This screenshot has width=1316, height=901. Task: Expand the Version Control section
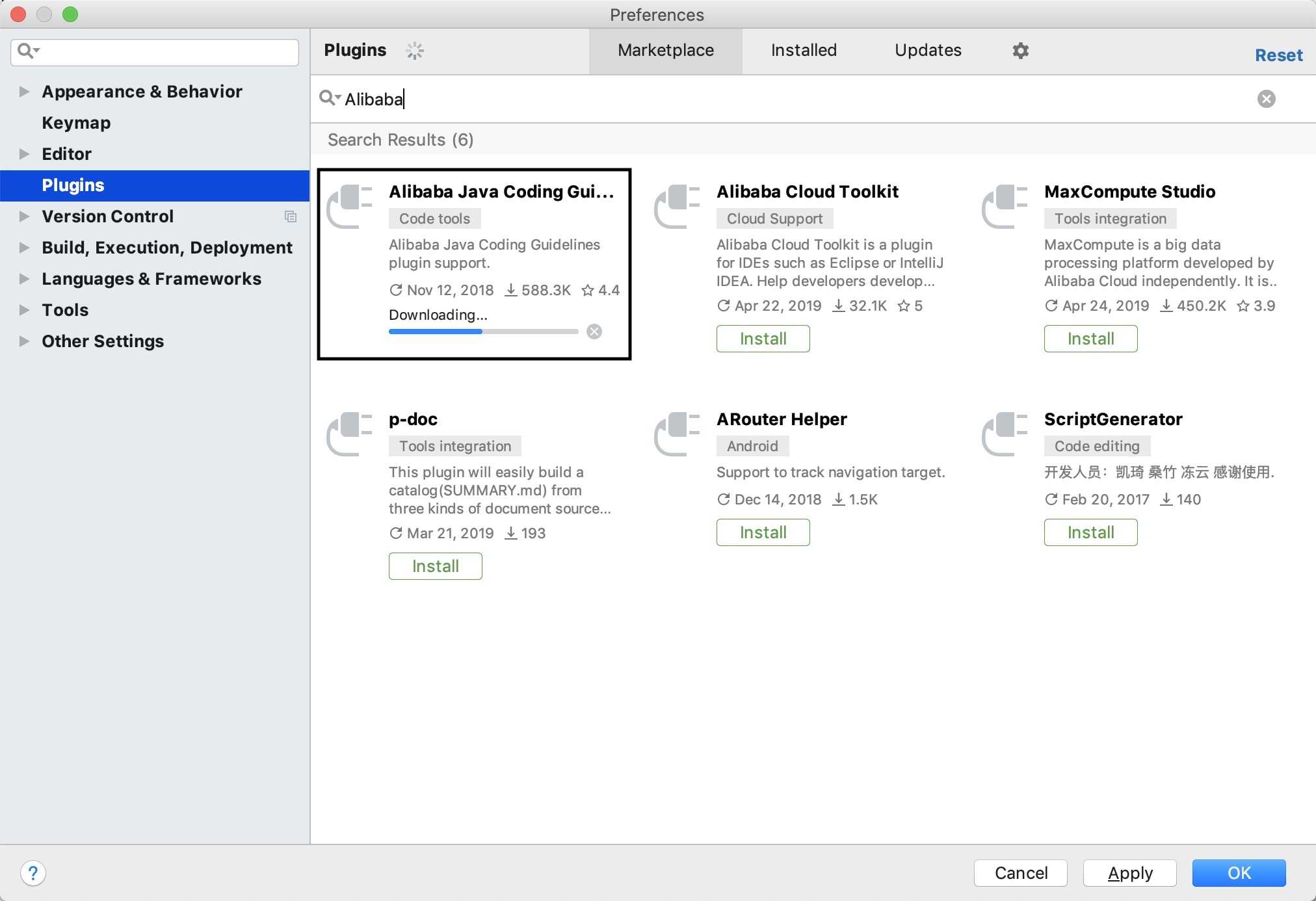24,216
